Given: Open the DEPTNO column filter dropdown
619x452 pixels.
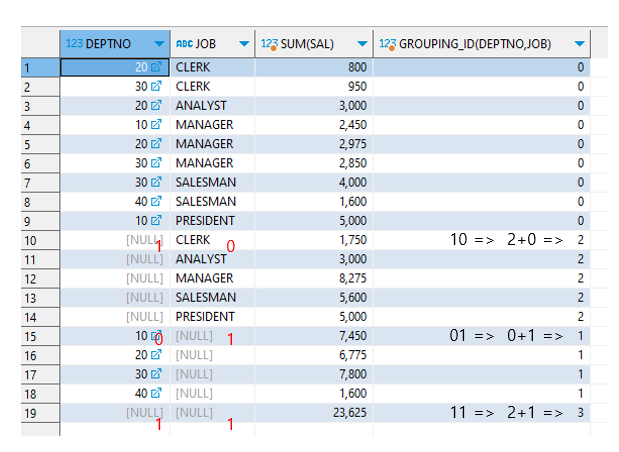Looking at the screenshot, I should pyautogui.click(x=159, y=44).
